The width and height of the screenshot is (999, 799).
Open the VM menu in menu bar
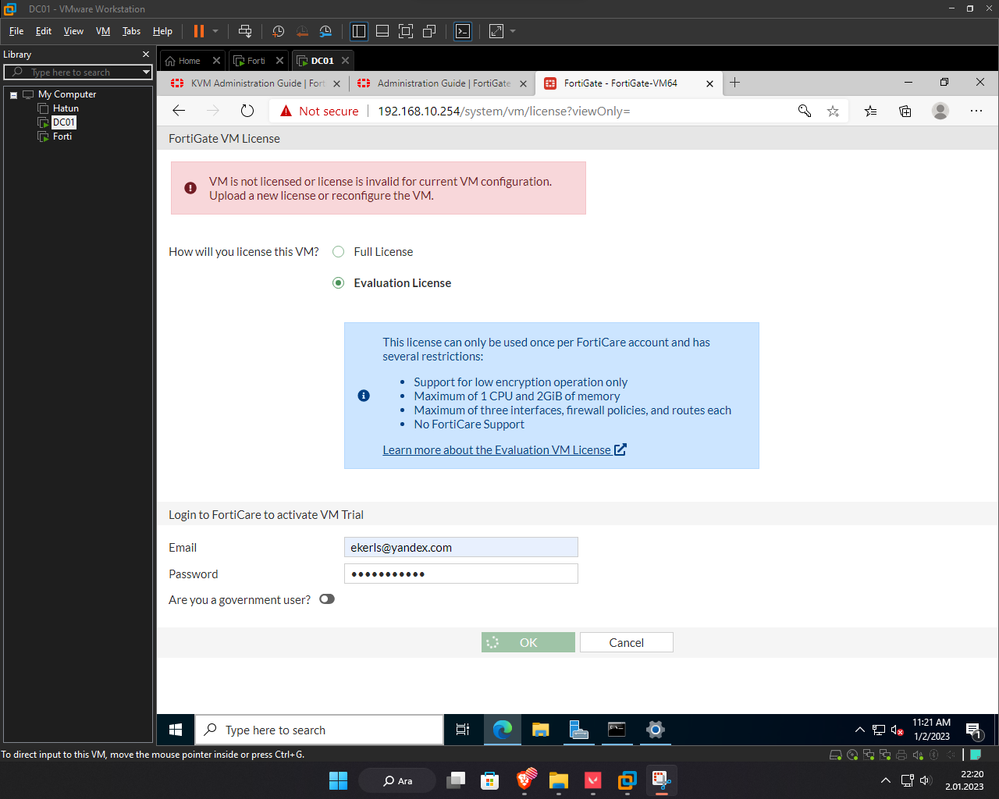pos(102,31)
